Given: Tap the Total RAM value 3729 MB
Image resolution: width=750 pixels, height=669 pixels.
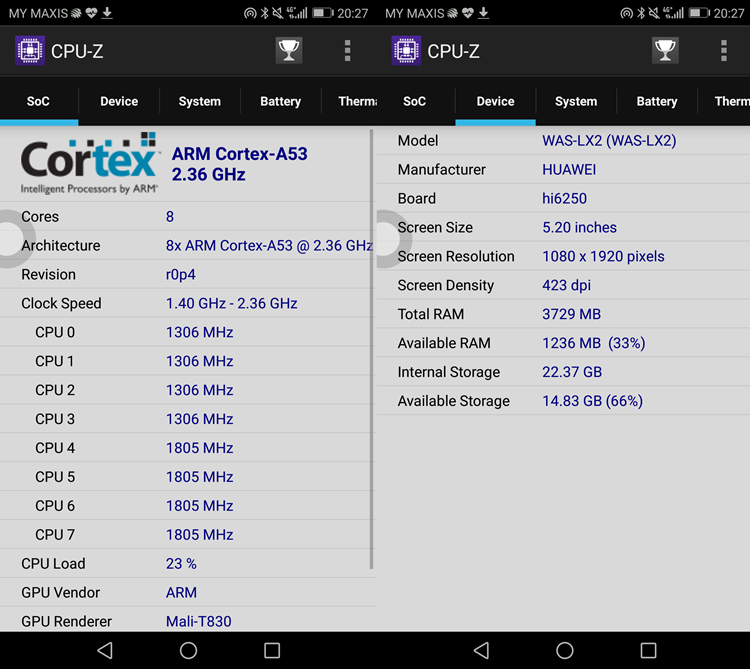Looking at the screenshot, I should pos(571,314).
